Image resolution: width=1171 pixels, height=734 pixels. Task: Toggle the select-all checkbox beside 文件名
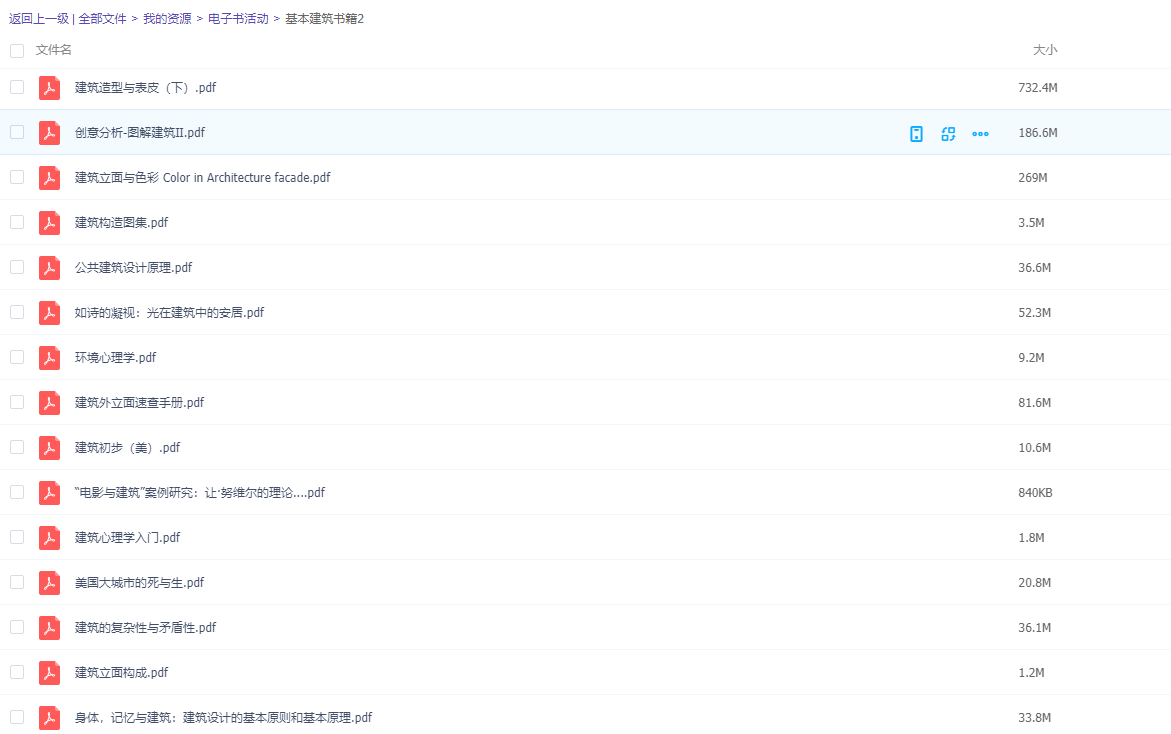[17, 51]
